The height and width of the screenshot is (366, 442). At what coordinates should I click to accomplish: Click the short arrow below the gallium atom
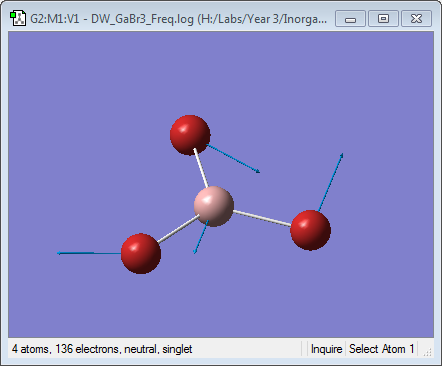(x=201, y=237)
